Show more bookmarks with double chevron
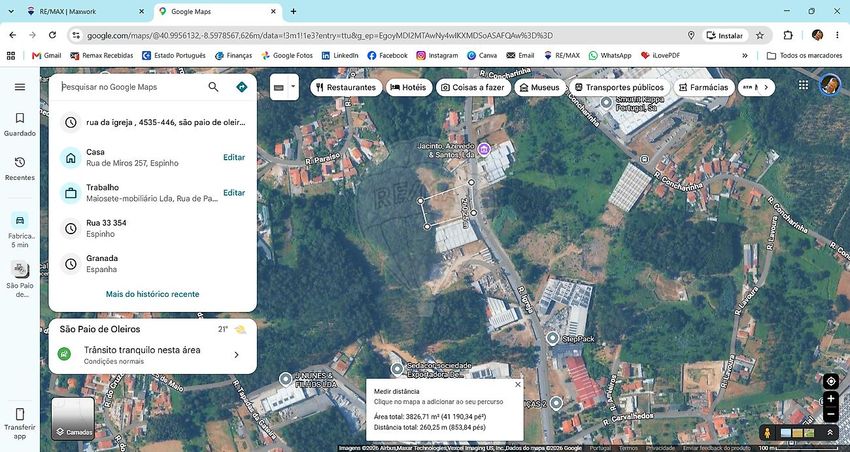850x452 pixels. [x=745, y=55]
